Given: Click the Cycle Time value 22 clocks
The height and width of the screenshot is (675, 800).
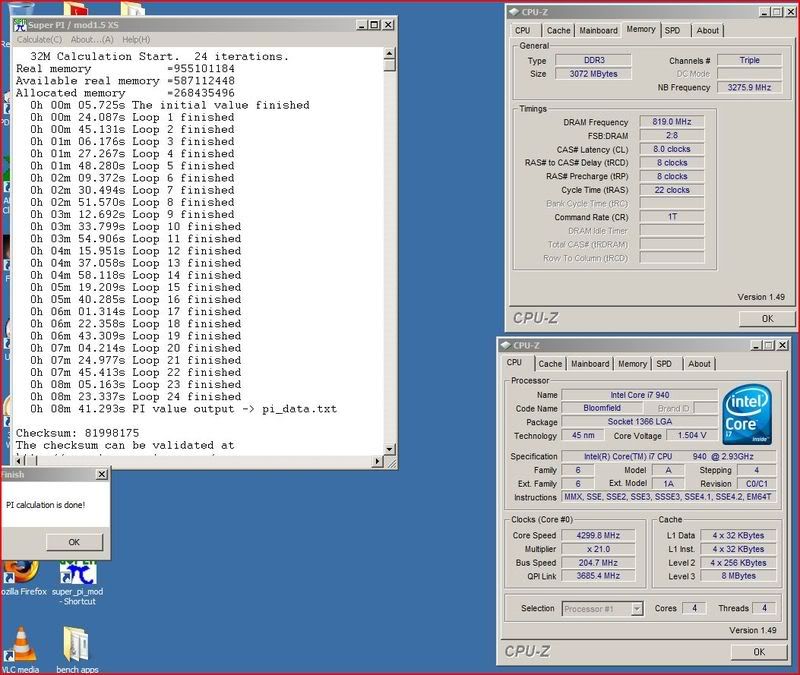Looking at the screenshot, I should (x=672, y=190).
